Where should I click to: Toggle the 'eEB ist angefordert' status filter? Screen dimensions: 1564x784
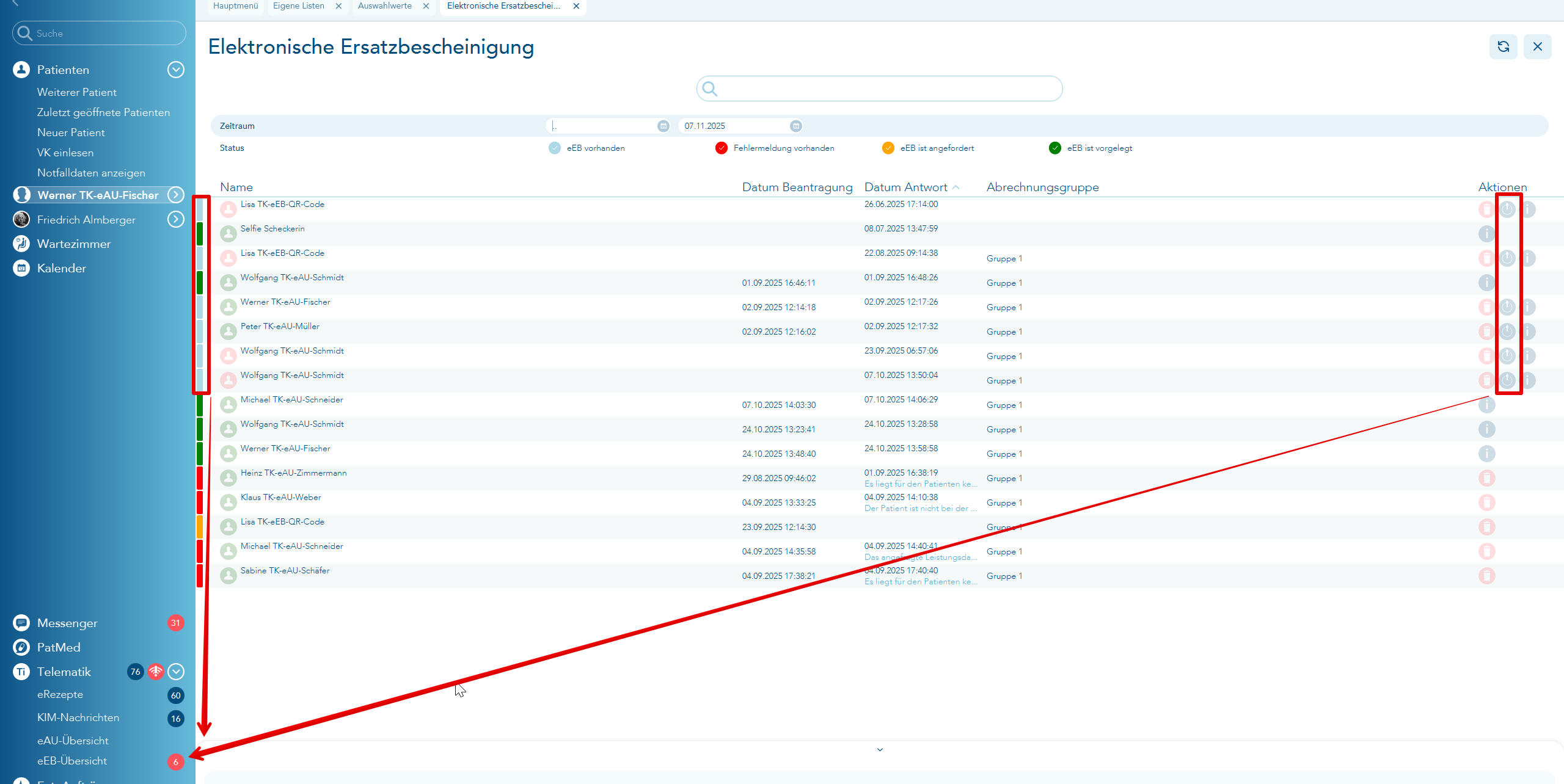tap(888, 148)
